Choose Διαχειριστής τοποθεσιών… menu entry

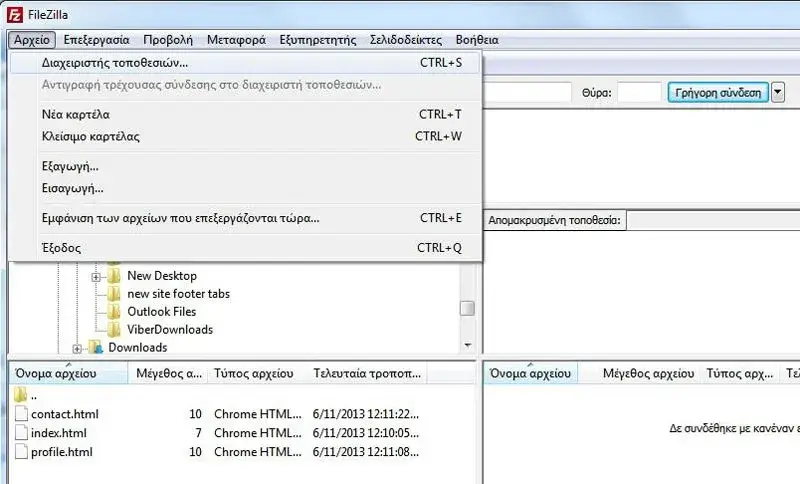coord(245,63)
